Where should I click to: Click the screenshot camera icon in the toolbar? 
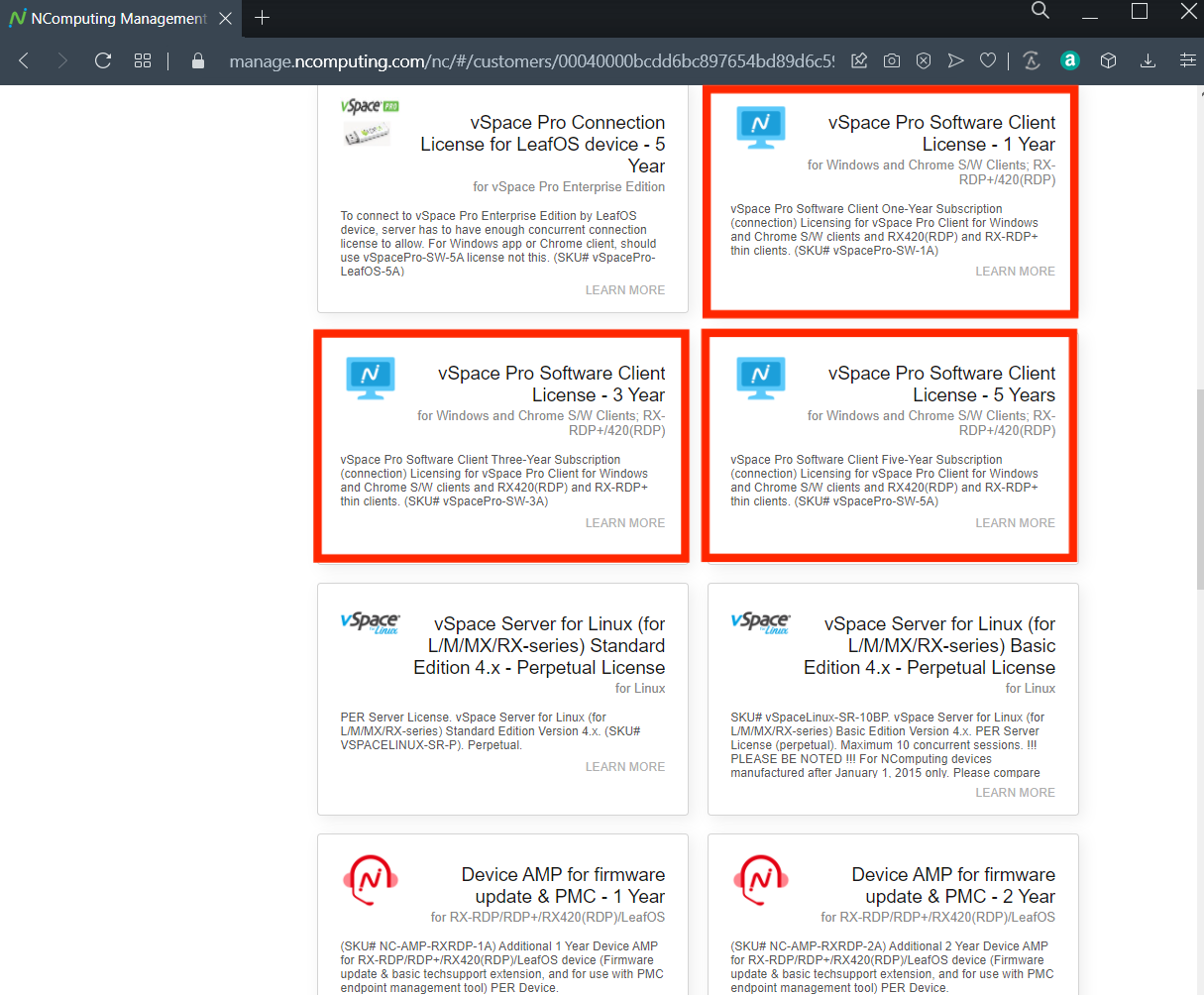pyautogui.click(x=891, y=60)
